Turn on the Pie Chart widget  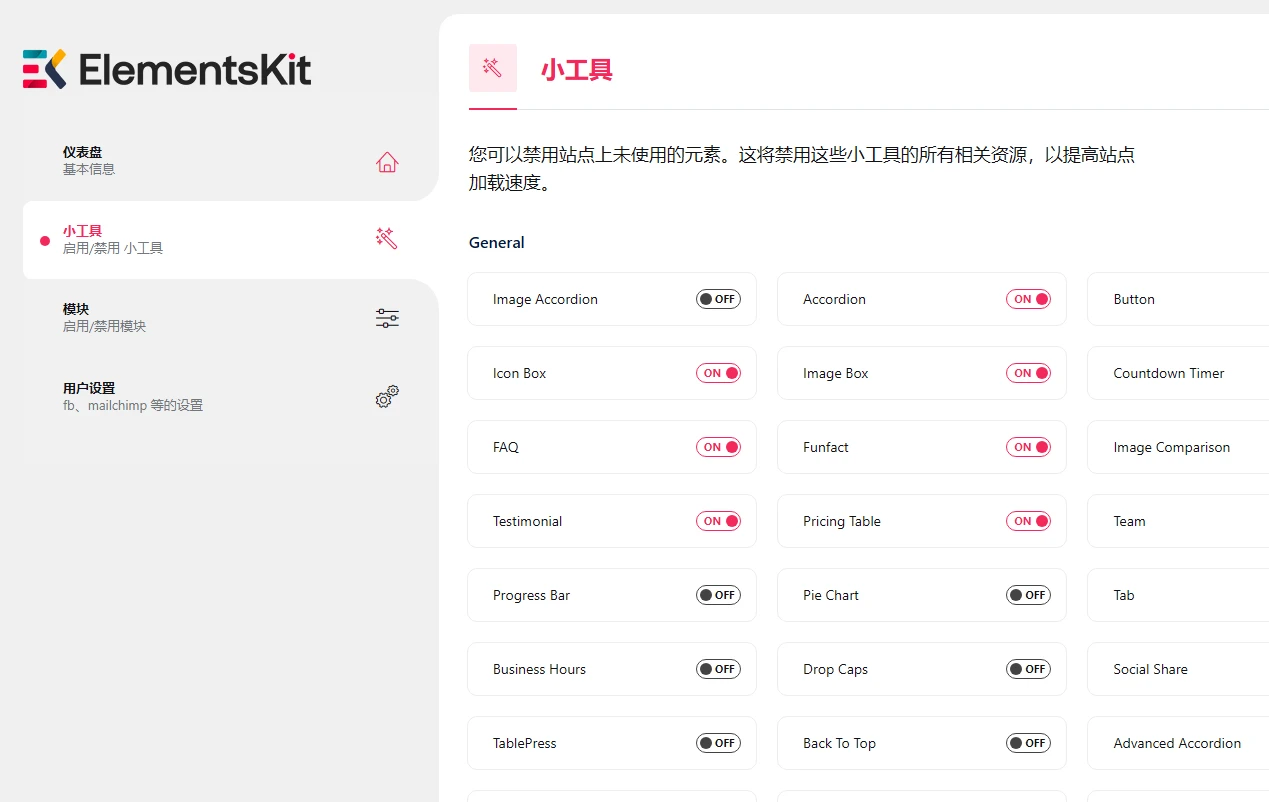[x=1028, y=595]
